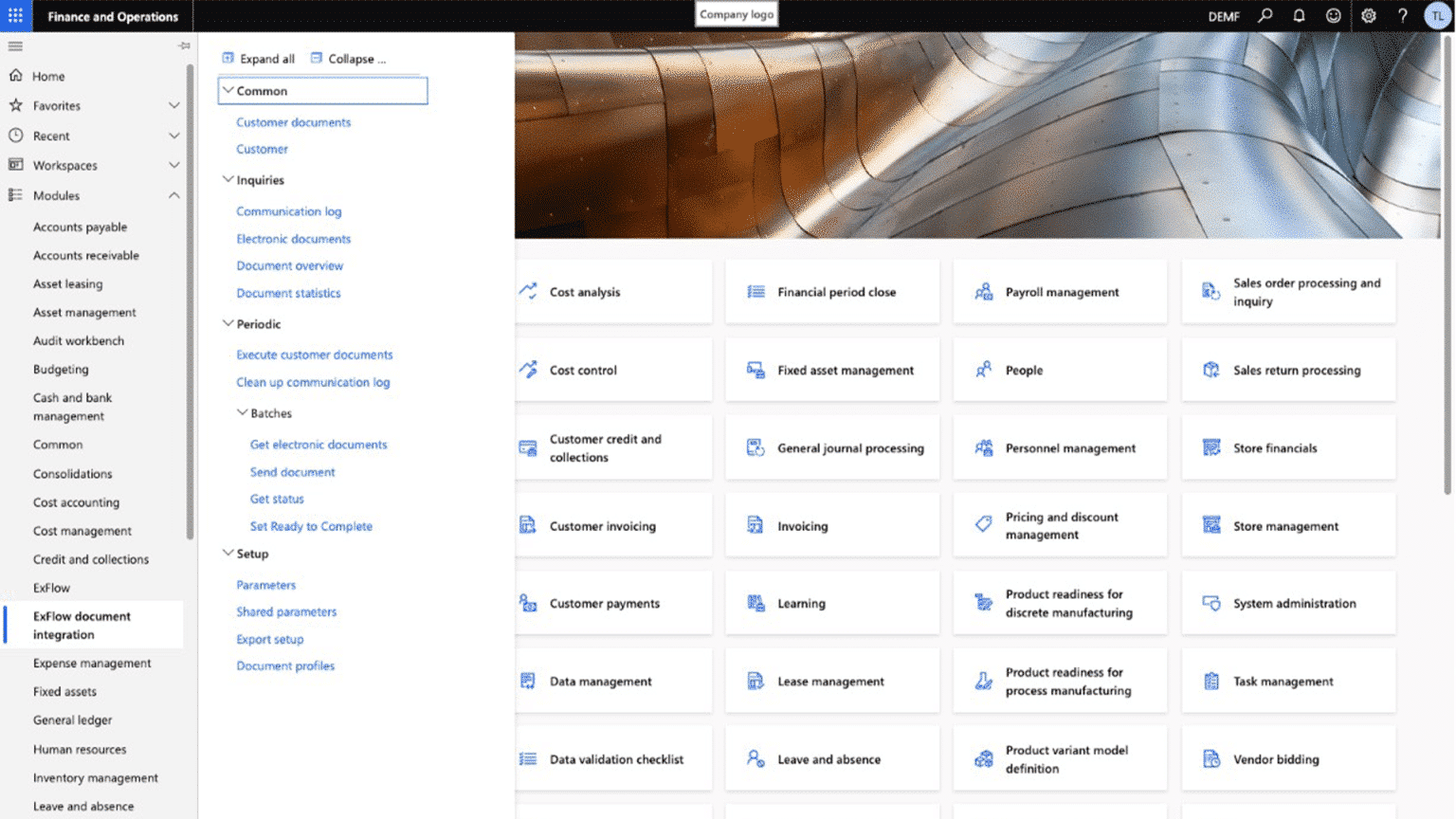Collapse the Modules section in the sidebar

point(174,195)
